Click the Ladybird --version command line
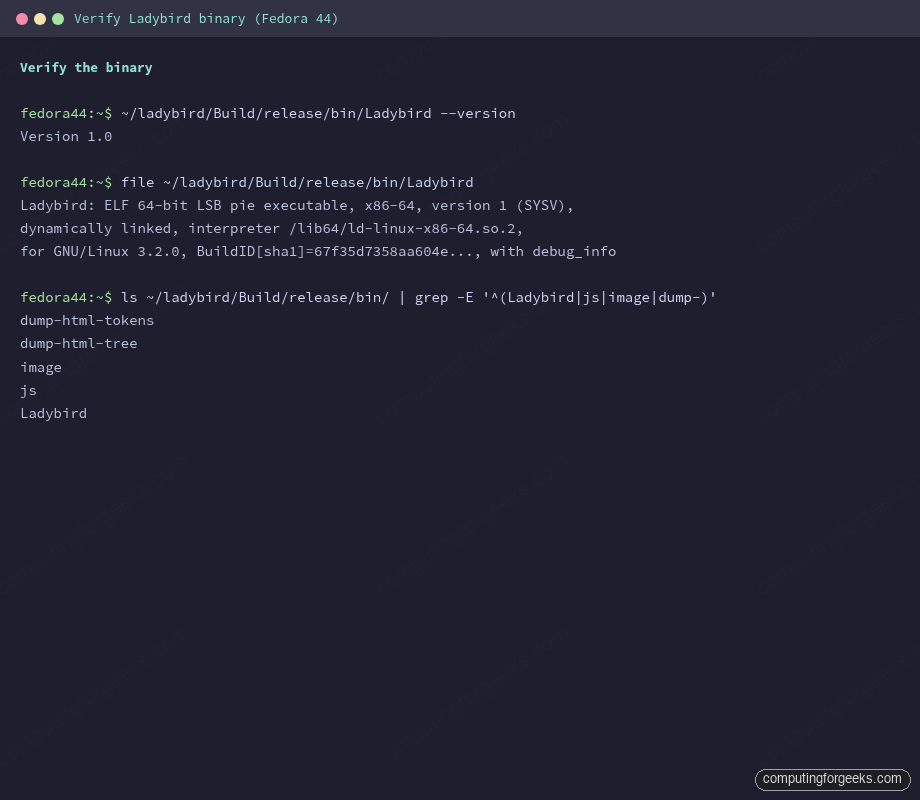 (x=268, y=113)
